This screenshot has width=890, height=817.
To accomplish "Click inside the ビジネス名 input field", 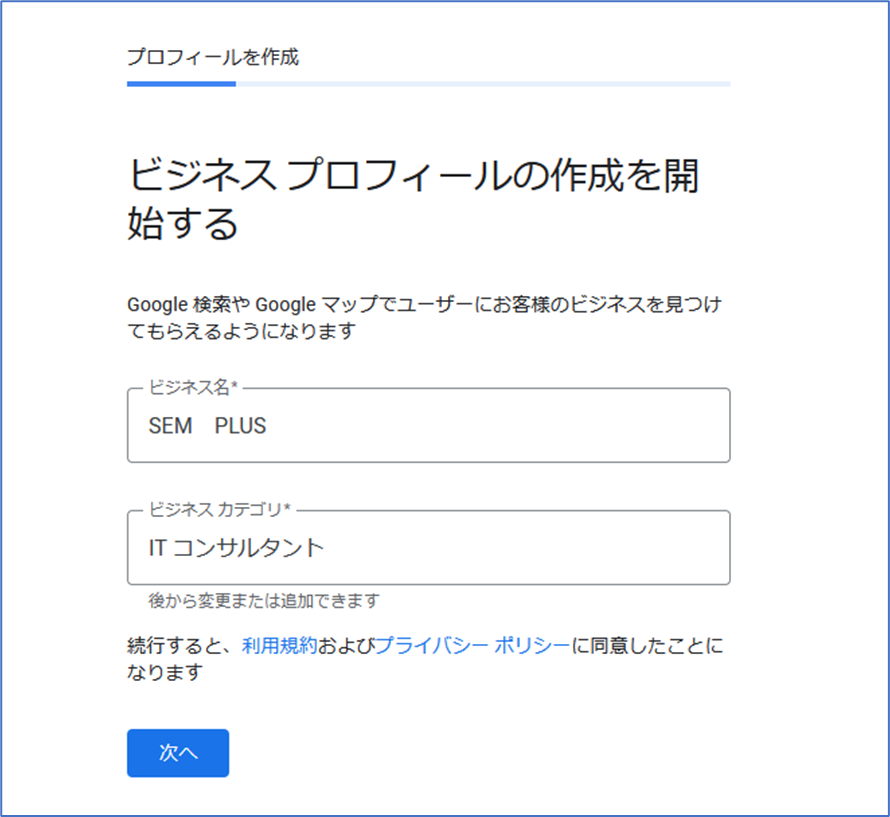I will click(x=428, y=426).
